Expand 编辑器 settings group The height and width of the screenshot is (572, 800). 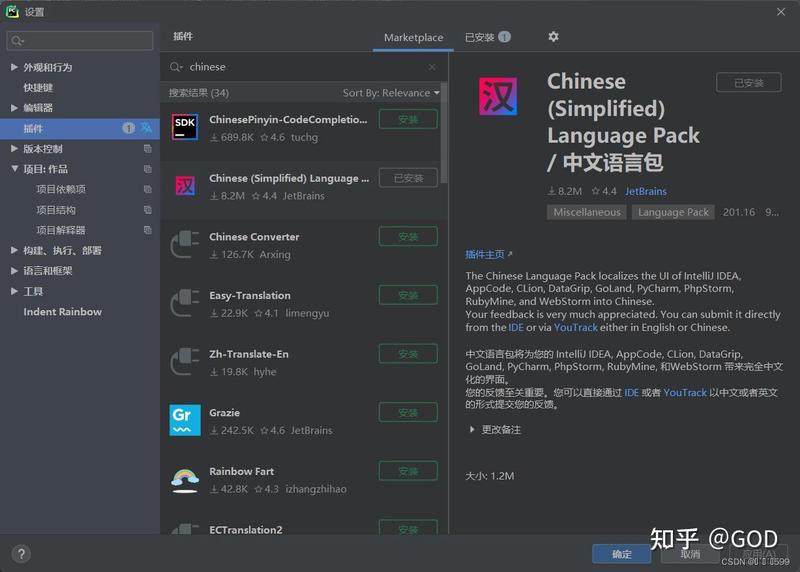[14, 108]
